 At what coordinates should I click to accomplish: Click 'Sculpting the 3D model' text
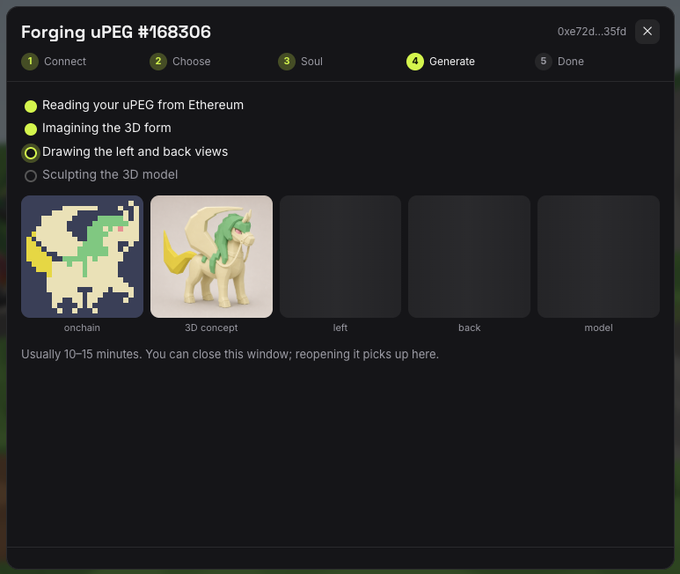click(x=110, y=174)
